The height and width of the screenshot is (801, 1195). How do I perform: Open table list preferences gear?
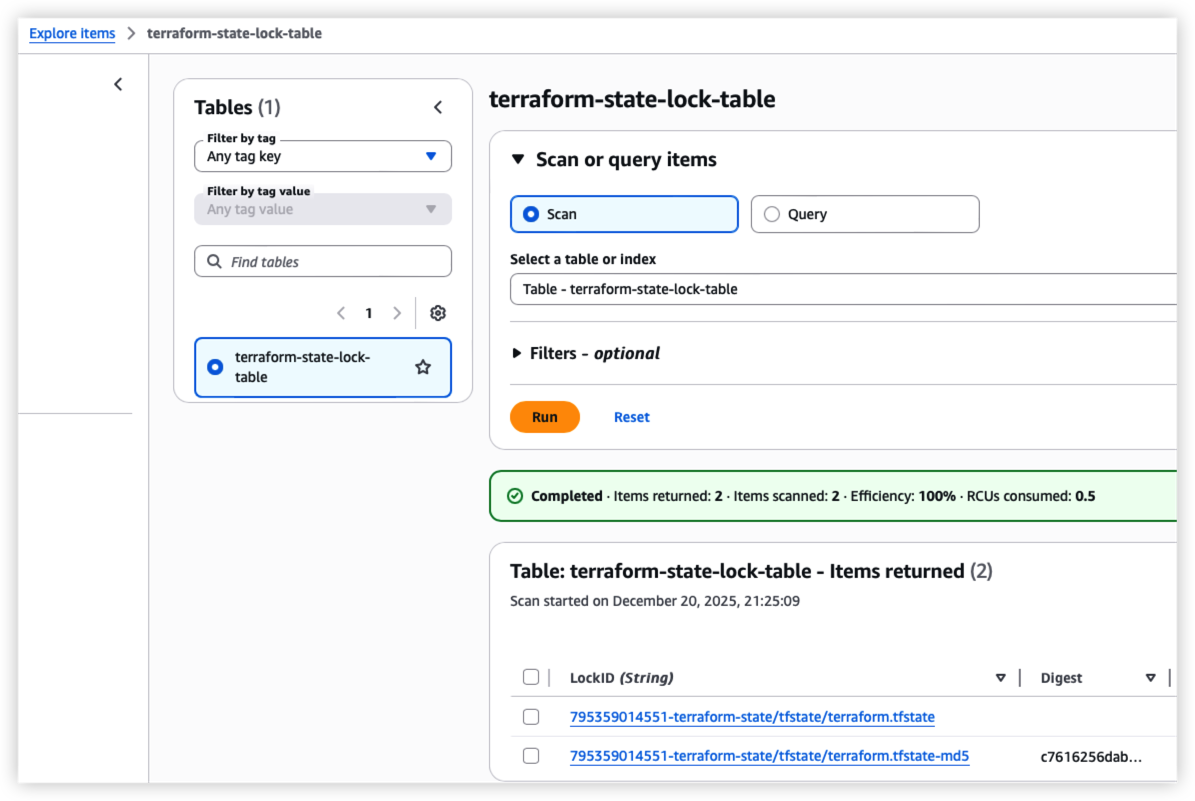pyautogui.click(x=437, y=313)
